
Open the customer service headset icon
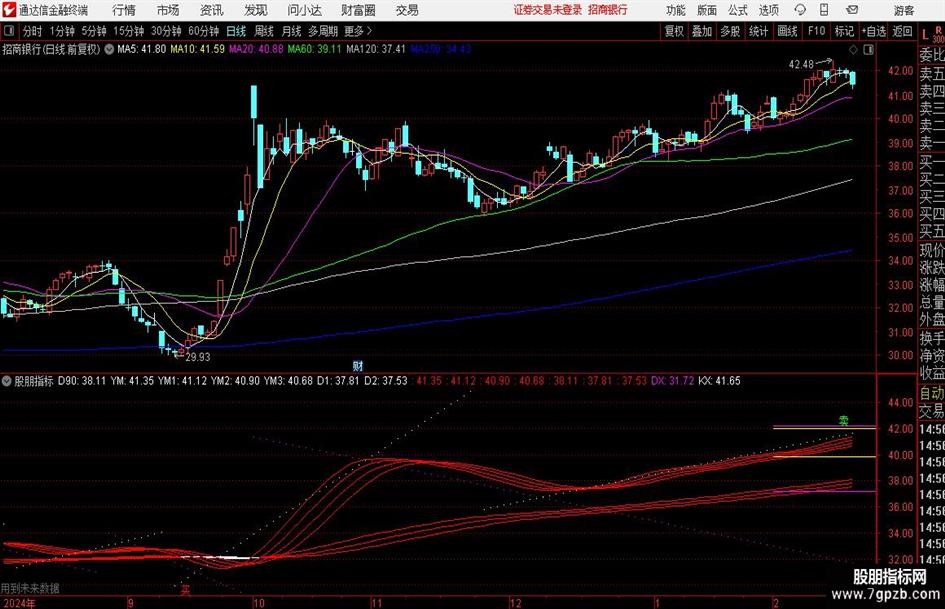click(800, 10)
